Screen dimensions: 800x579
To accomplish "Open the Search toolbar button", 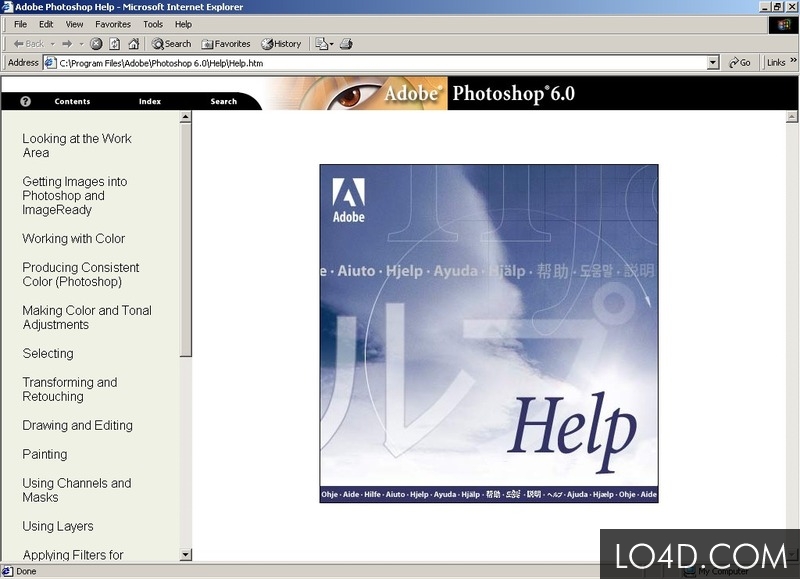I will (x=171, y=44).
